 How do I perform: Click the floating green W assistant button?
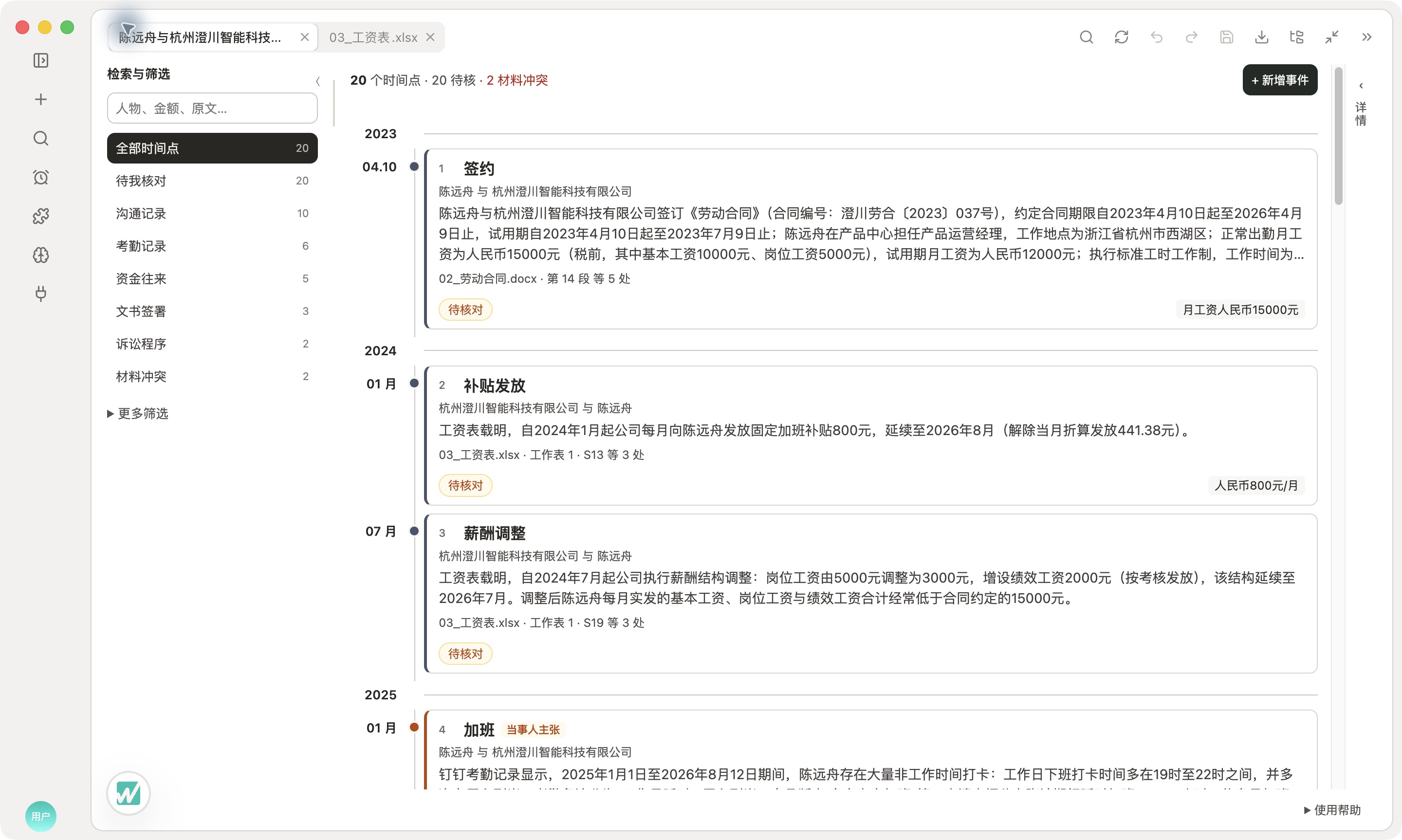pyautogui.click(x=129, y=793)
